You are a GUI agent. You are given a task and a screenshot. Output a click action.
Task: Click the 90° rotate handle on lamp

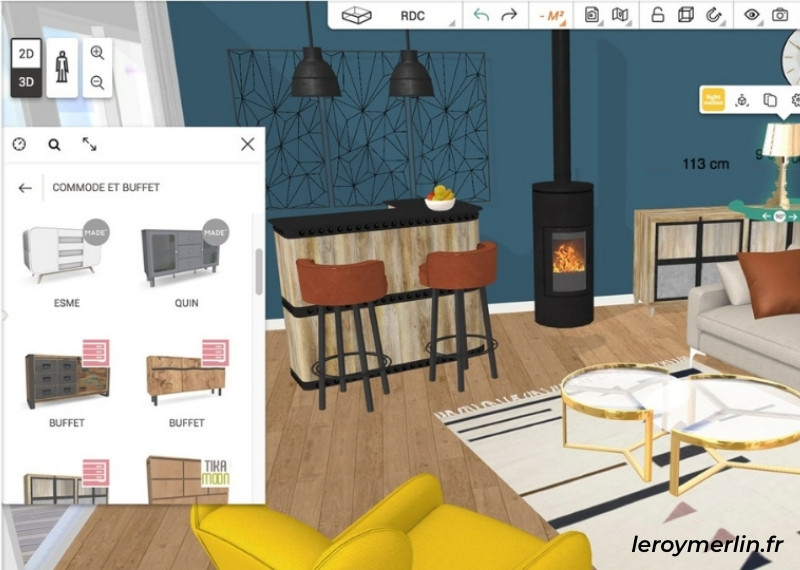pyautogui.click(x=779, y=216)
